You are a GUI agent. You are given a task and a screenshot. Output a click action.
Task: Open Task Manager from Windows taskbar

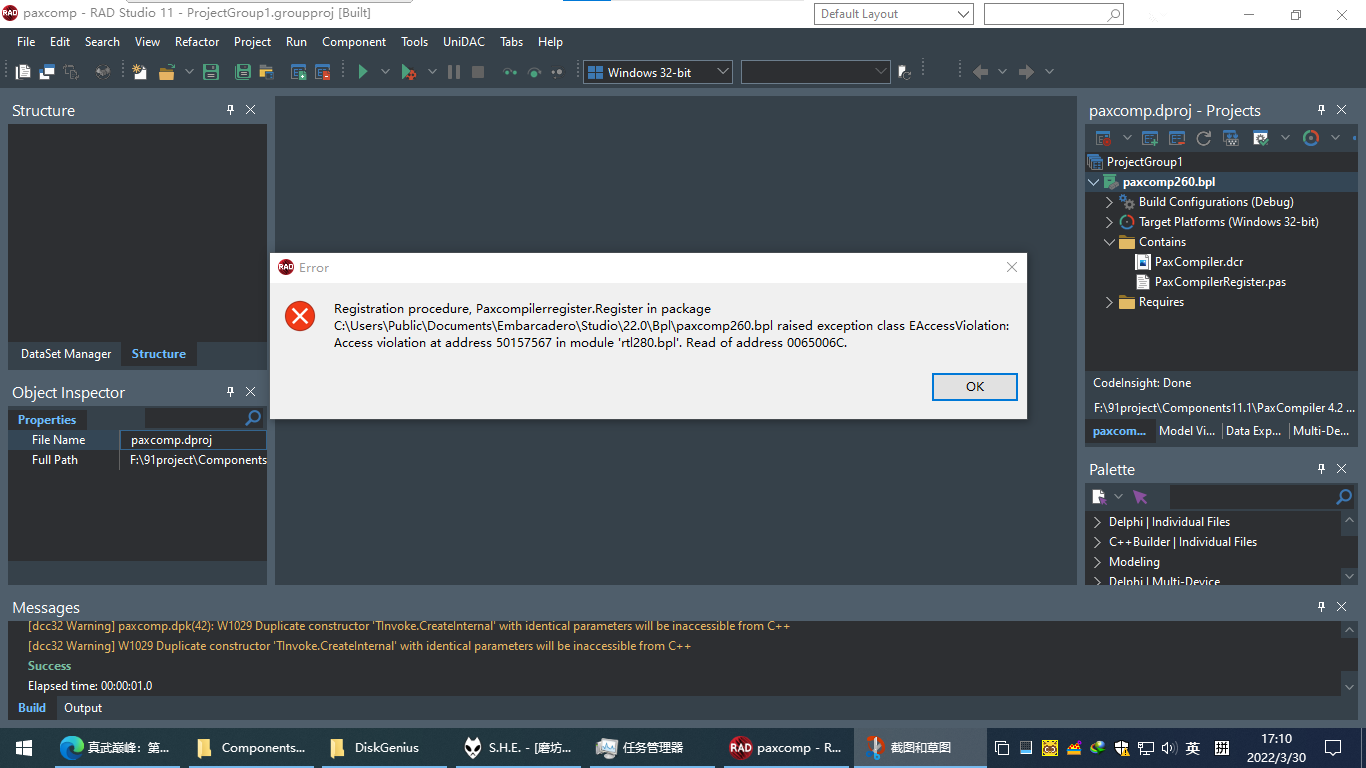click(640, 747)
